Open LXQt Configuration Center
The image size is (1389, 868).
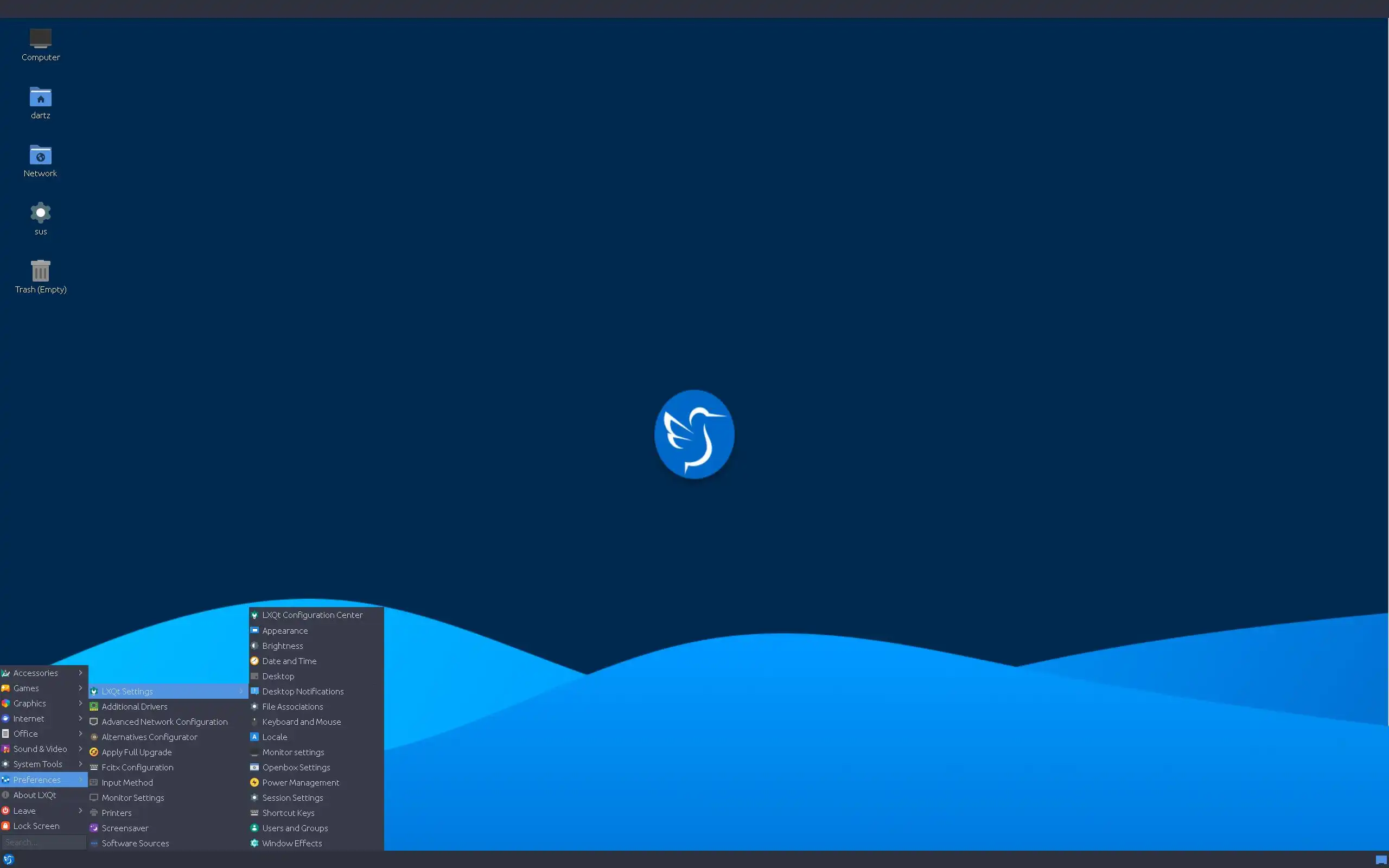(x=311, y=615)
